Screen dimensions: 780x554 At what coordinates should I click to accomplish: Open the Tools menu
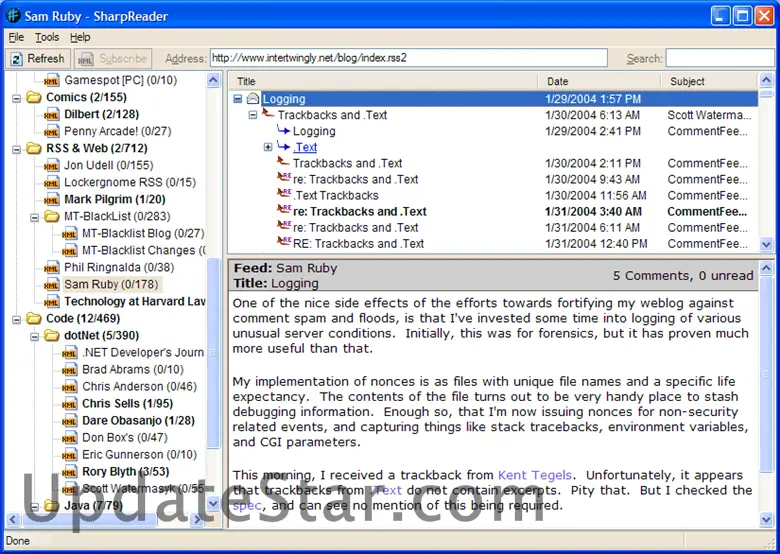(47, 37)
